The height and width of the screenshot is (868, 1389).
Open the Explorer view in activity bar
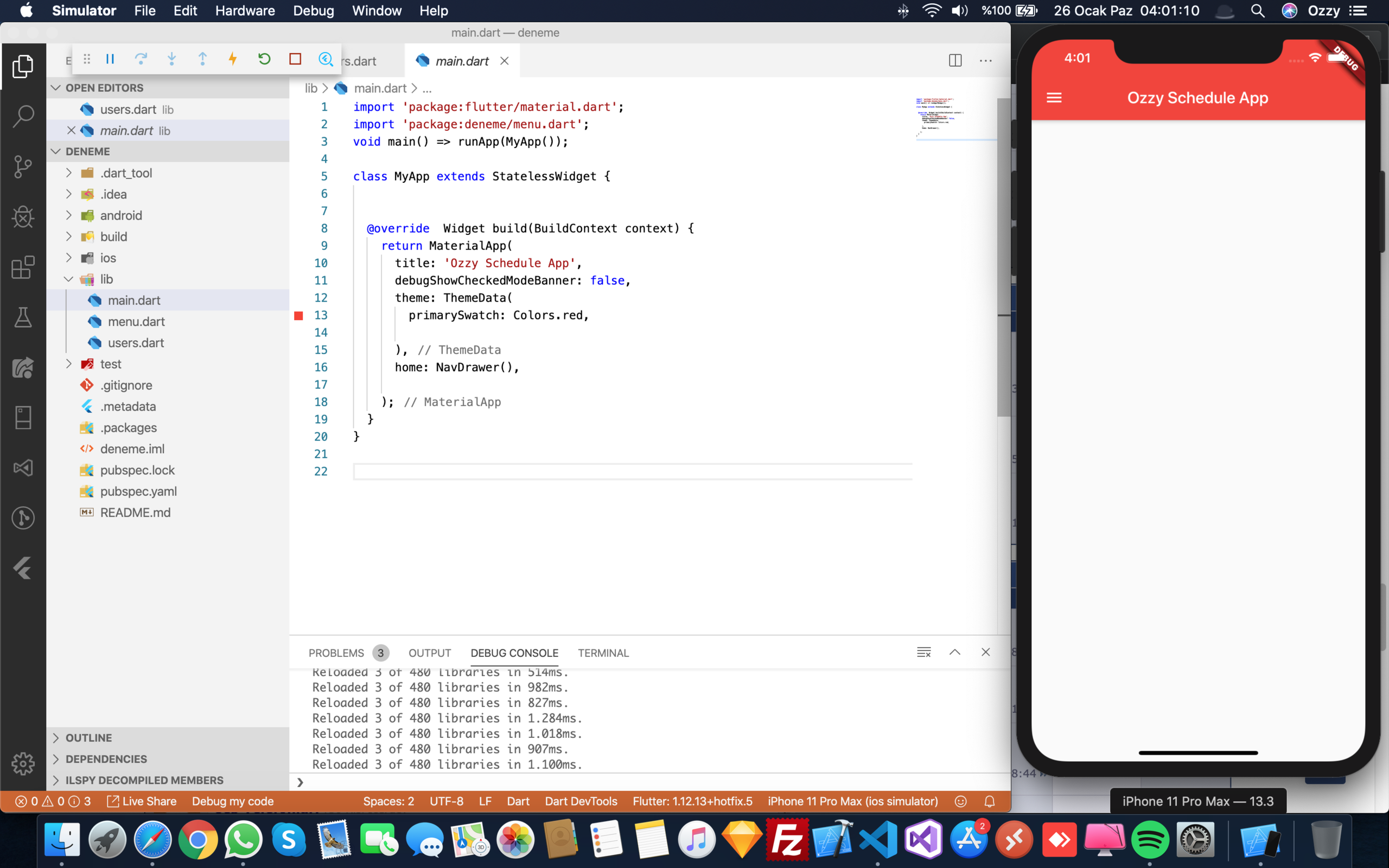(x=23, y=67)
